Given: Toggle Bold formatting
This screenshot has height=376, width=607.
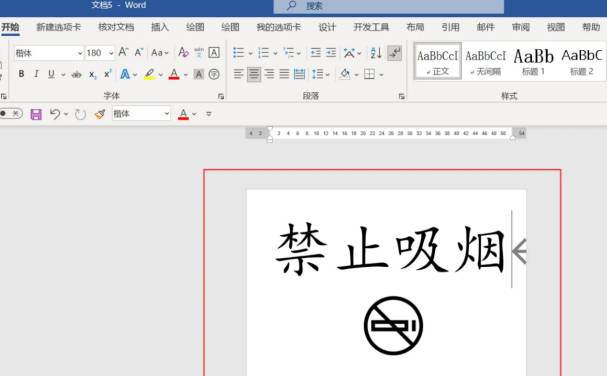Looking at the screenshot, I should click(21, 74).
